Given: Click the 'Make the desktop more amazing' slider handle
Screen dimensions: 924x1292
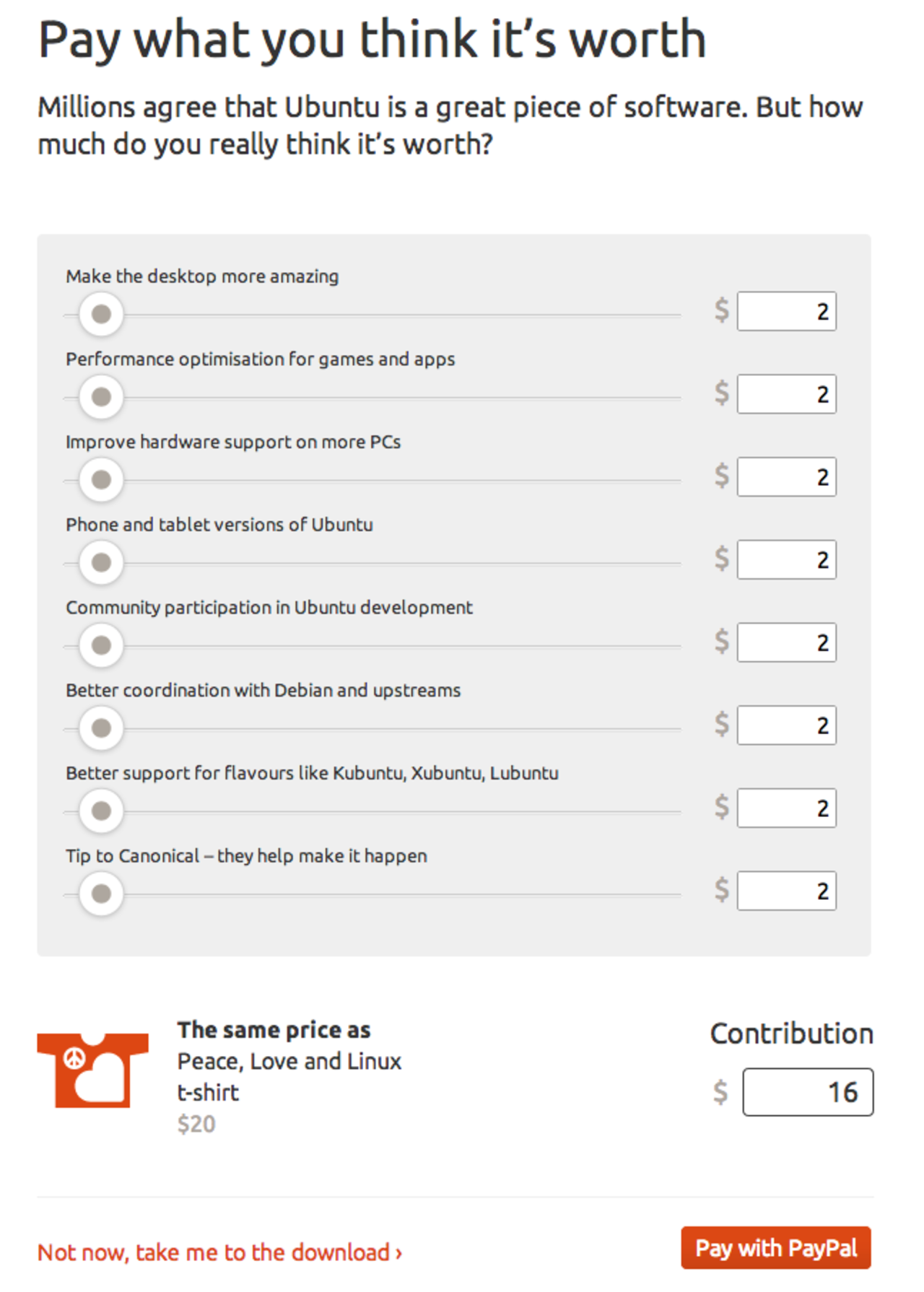Looking at the screenshot, I should point(101,314).
